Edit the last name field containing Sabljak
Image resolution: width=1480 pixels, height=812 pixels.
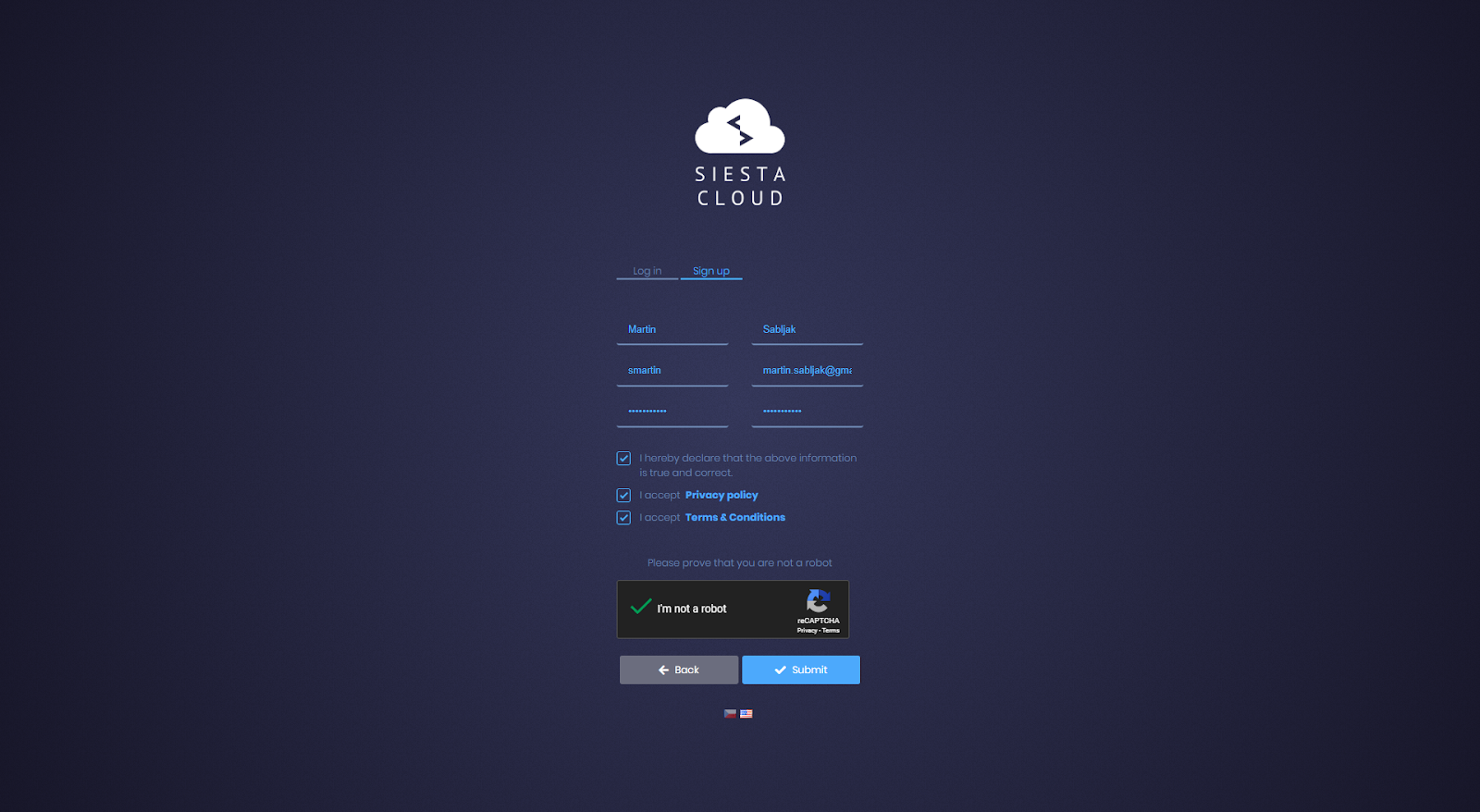808,329
